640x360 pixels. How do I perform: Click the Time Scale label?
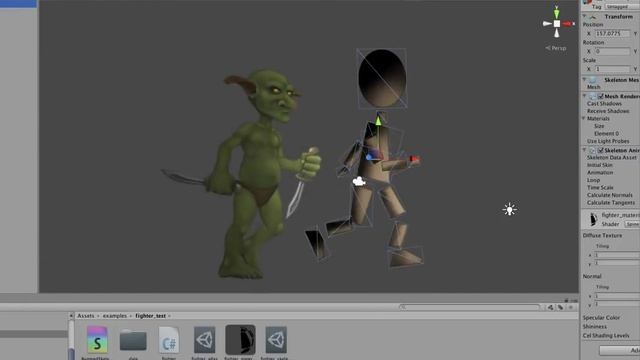(x=600, y=188)
